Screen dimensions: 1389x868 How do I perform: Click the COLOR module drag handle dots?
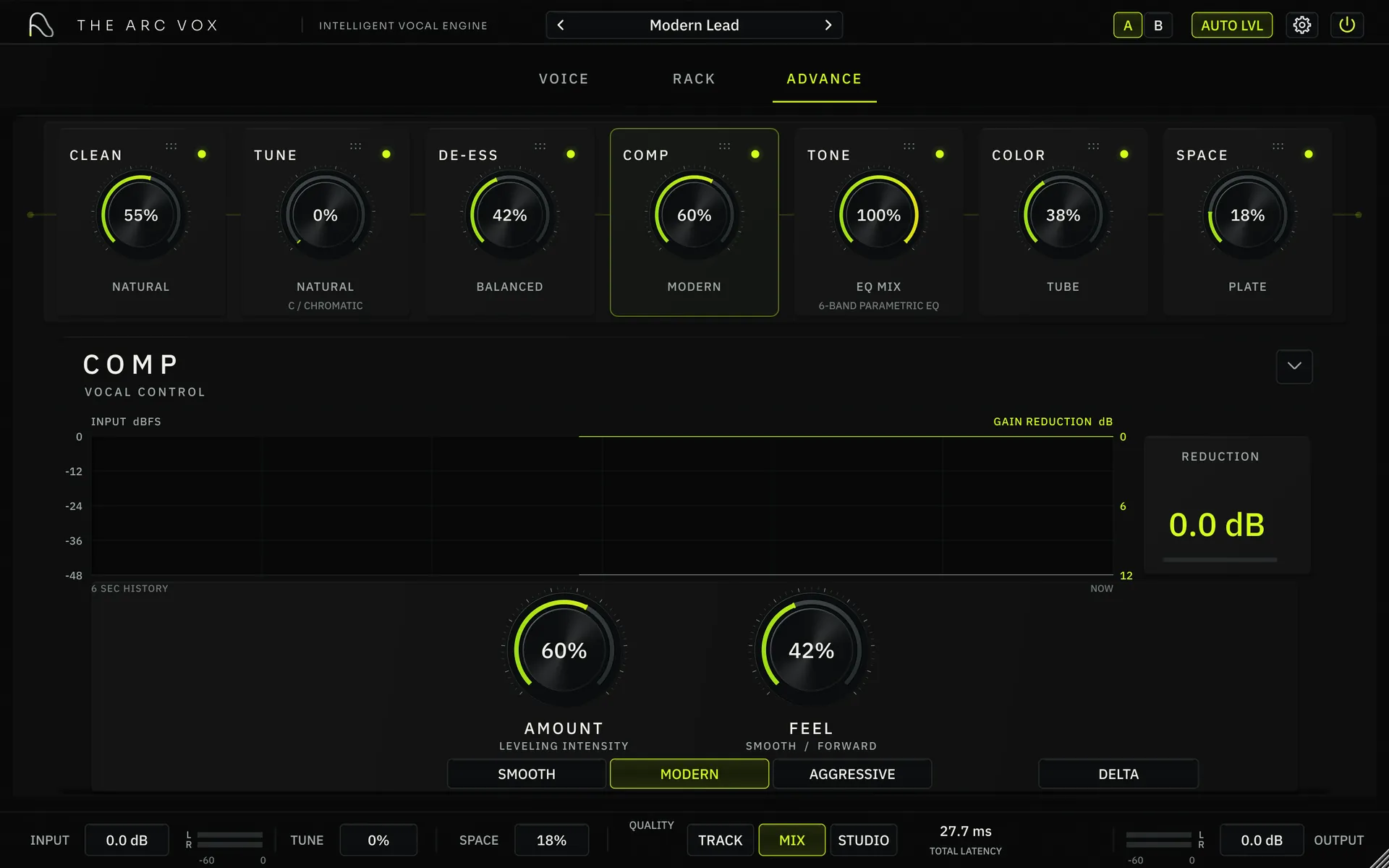tap(1093, 146)
